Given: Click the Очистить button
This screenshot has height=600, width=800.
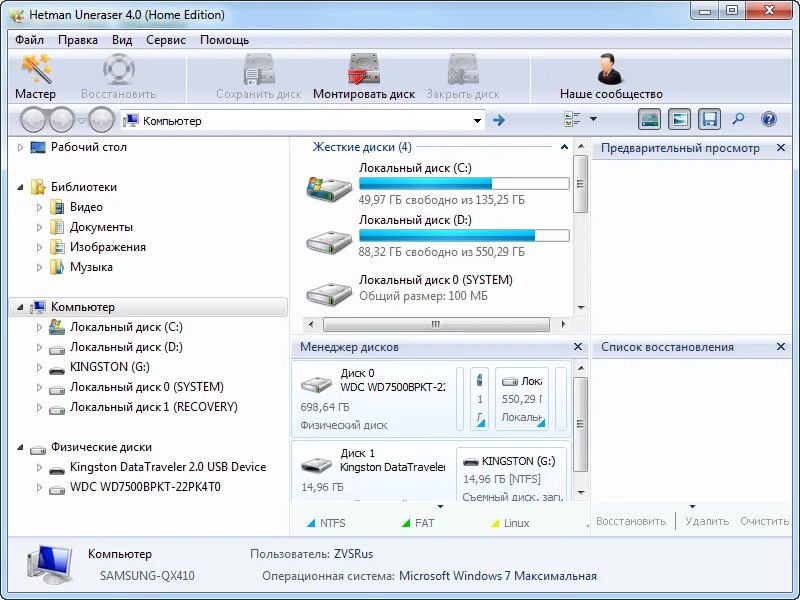Looking at the screenshot, I should click(764, 521).
